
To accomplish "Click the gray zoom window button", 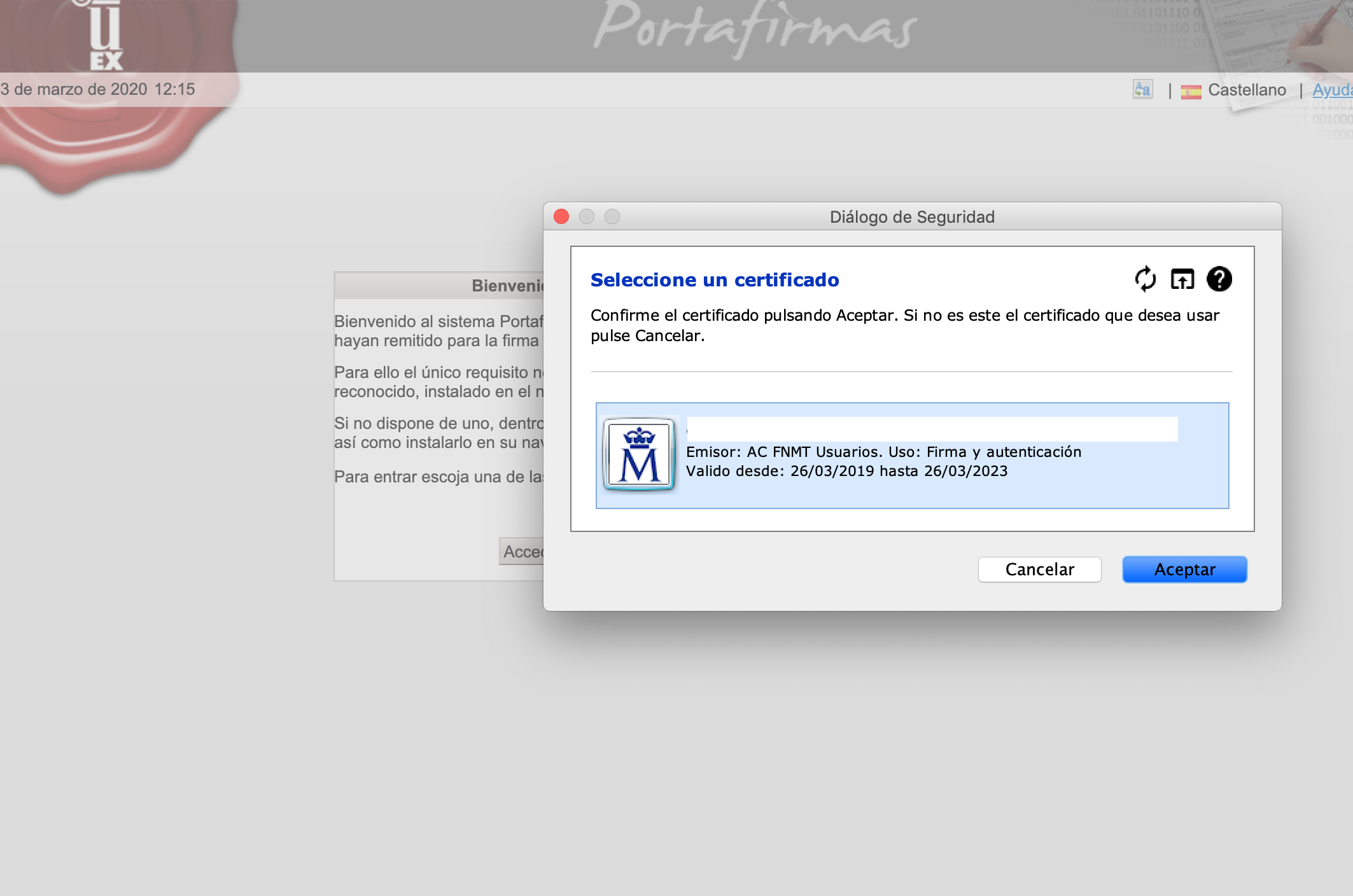I will pos(612,217).
